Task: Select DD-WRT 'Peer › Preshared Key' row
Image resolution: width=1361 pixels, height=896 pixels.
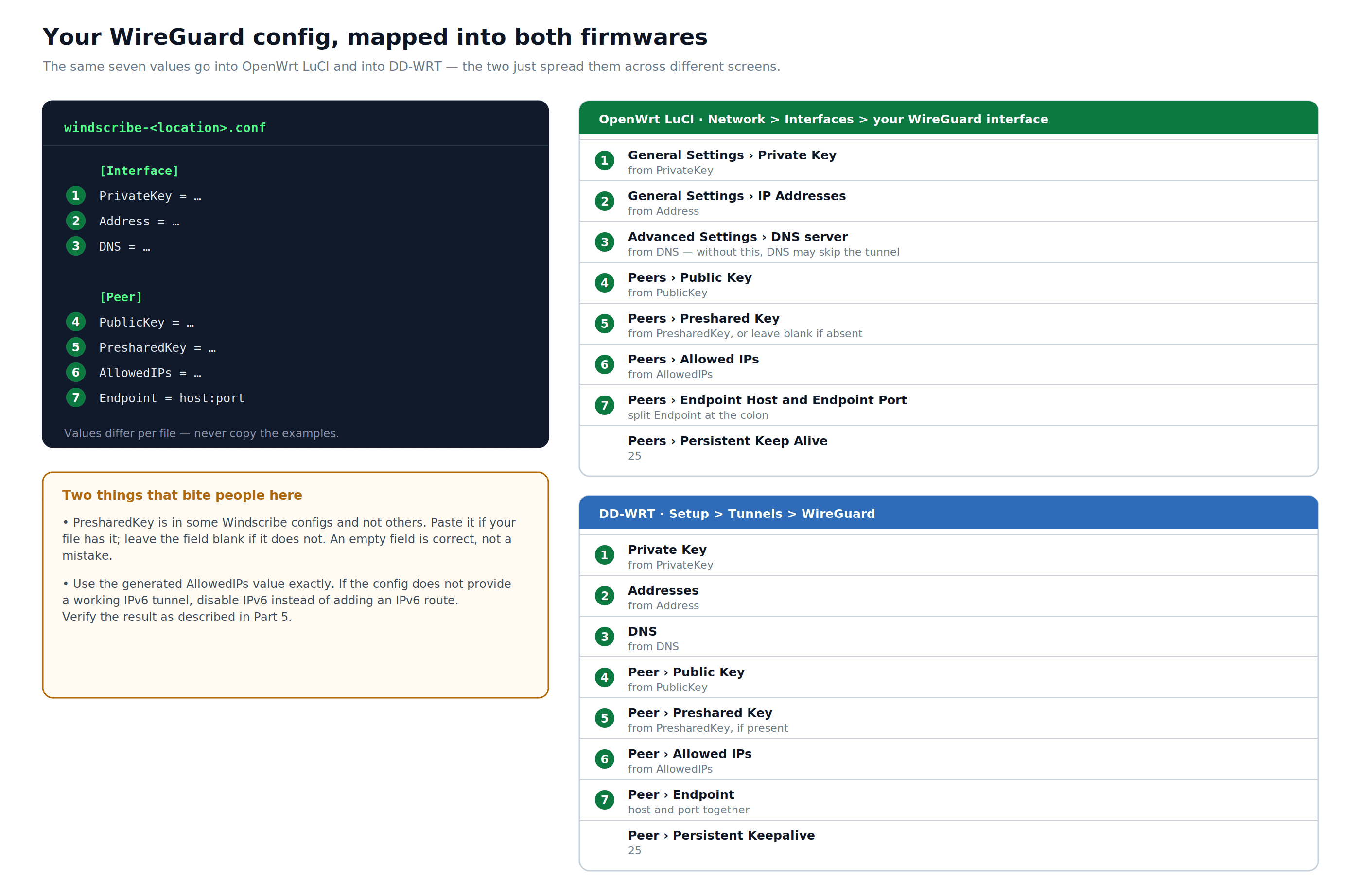Action: coord(948,718)
